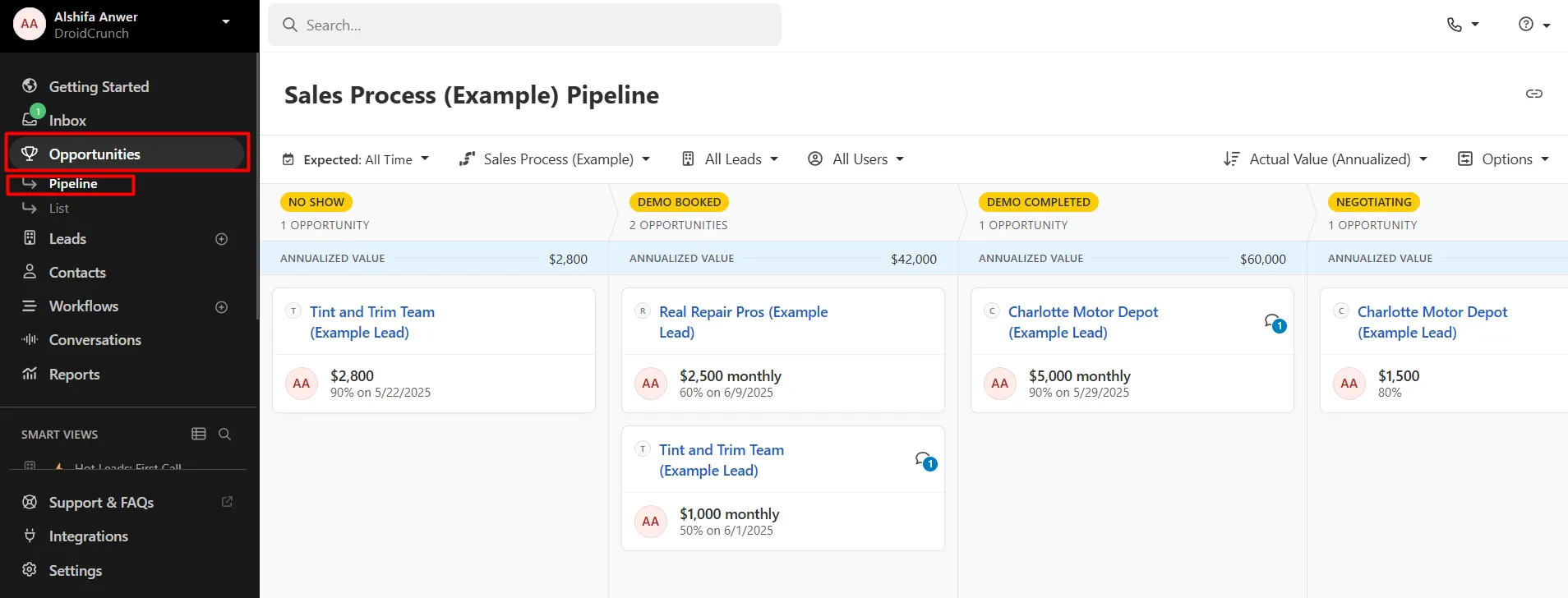
Task: Click the phone call icon in header
Action: coord(1455,25)
